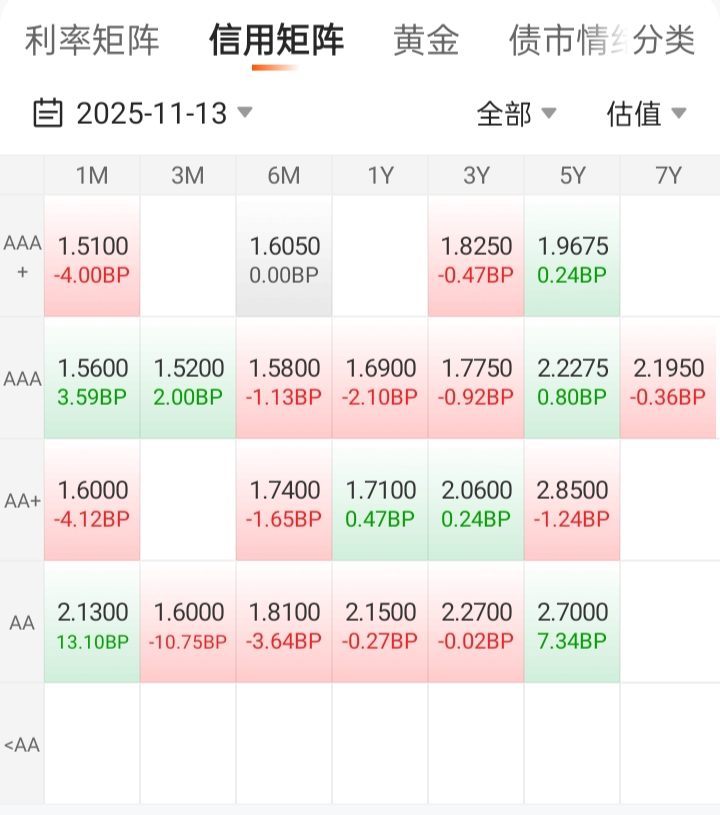Switch to the 利率矩阵 tab
The height and width of the screenshot is (815, 720).
92,41
